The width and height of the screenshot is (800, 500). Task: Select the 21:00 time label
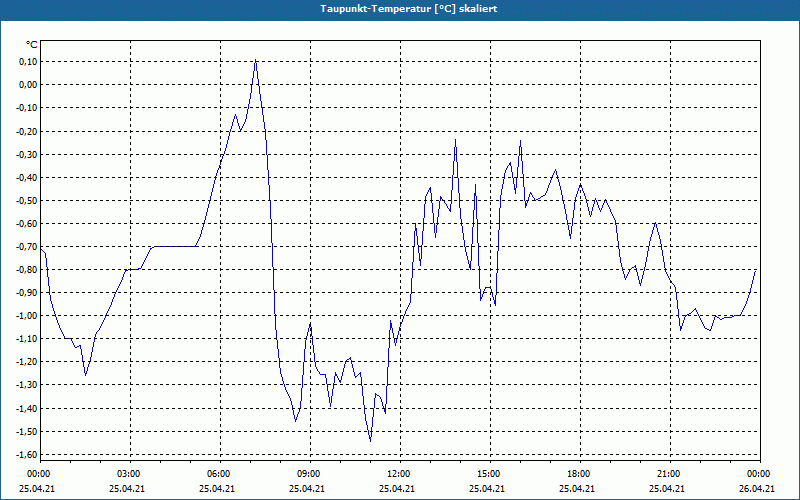[x=670, y=474]
